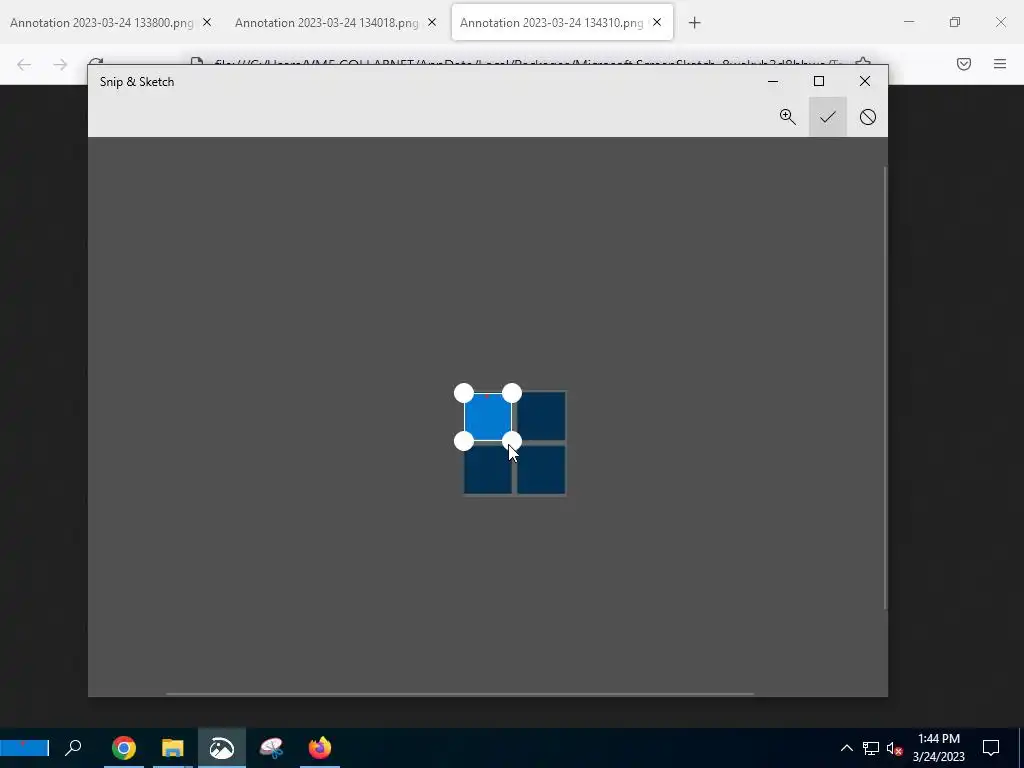Restore down the Firefox browser window
The height and width of the screenshot is (768, 1024).
[955, 22]
